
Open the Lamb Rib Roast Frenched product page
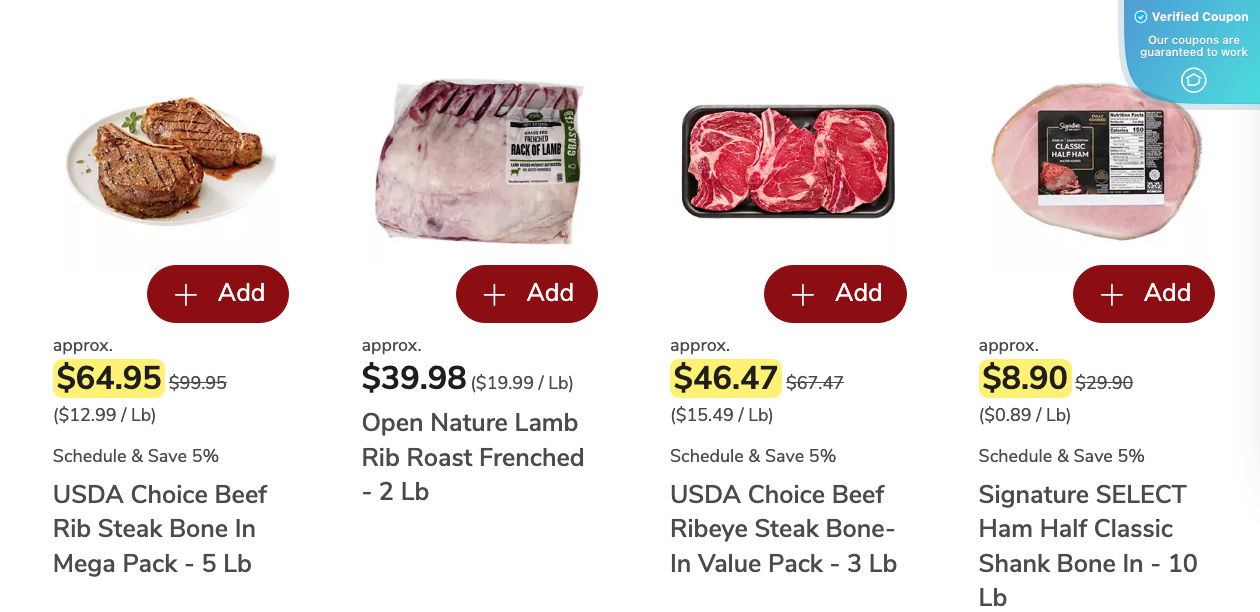tap(472, 457)
